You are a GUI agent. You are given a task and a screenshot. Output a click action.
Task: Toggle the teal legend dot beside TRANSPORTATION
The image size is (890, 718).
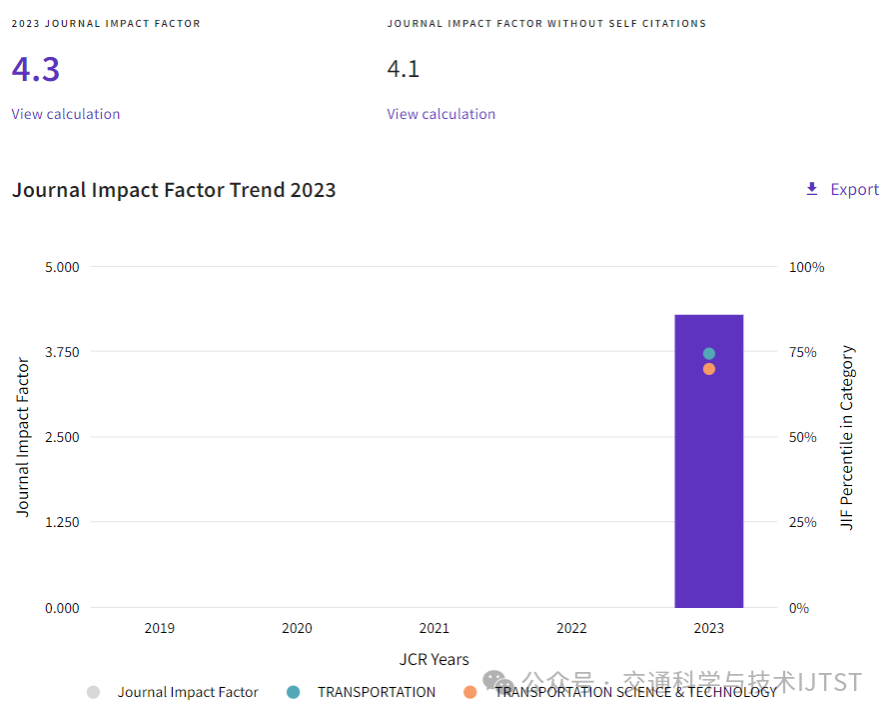293,692
